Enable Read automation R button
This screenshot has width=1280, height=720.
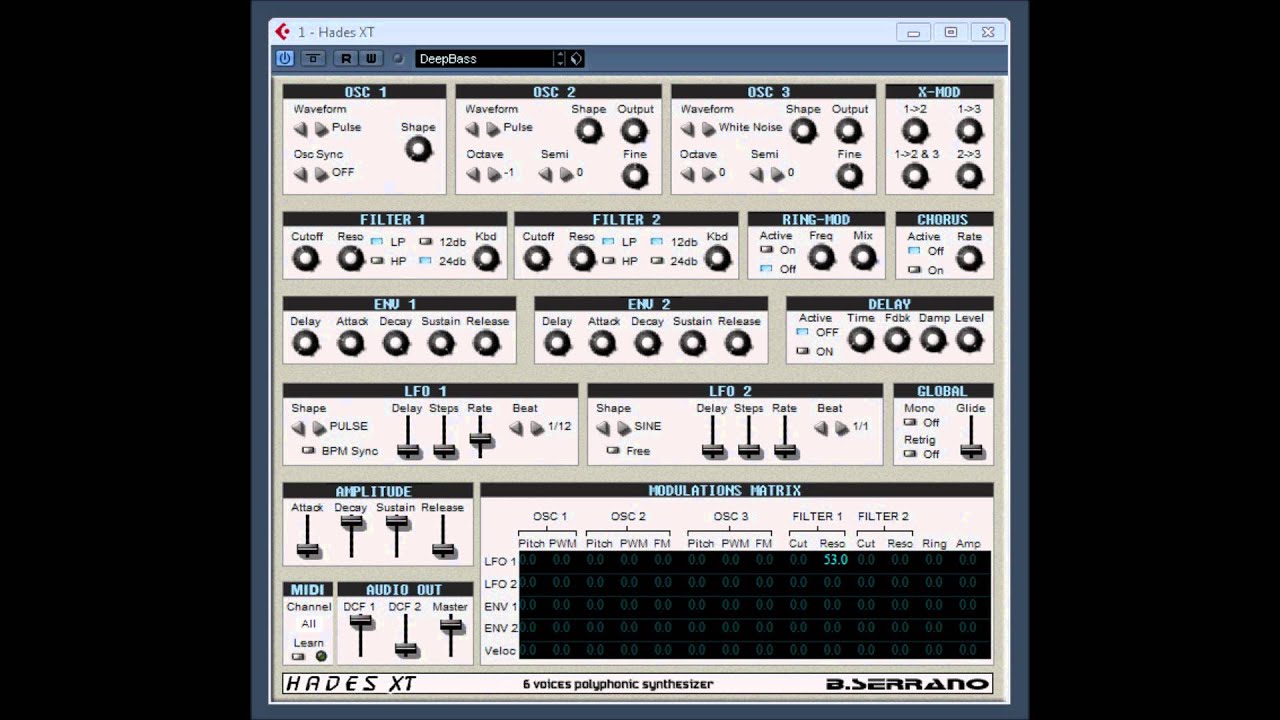[x=346, y=59]
